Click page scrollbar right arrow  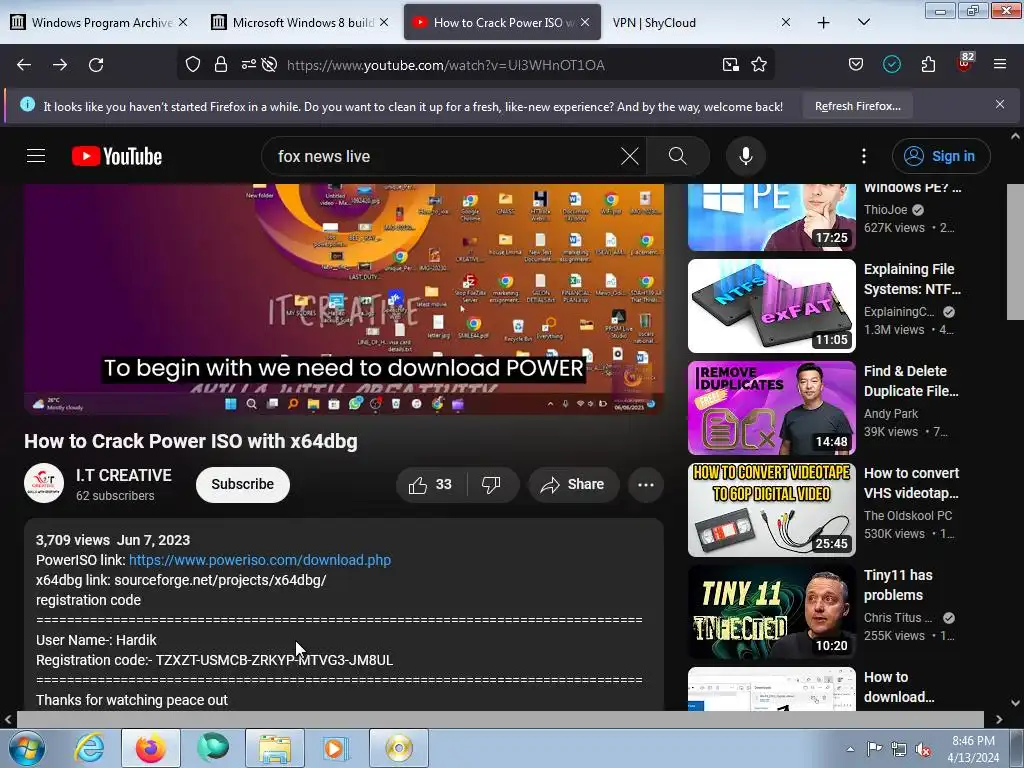pyautogui.click(x=999, y=719)
